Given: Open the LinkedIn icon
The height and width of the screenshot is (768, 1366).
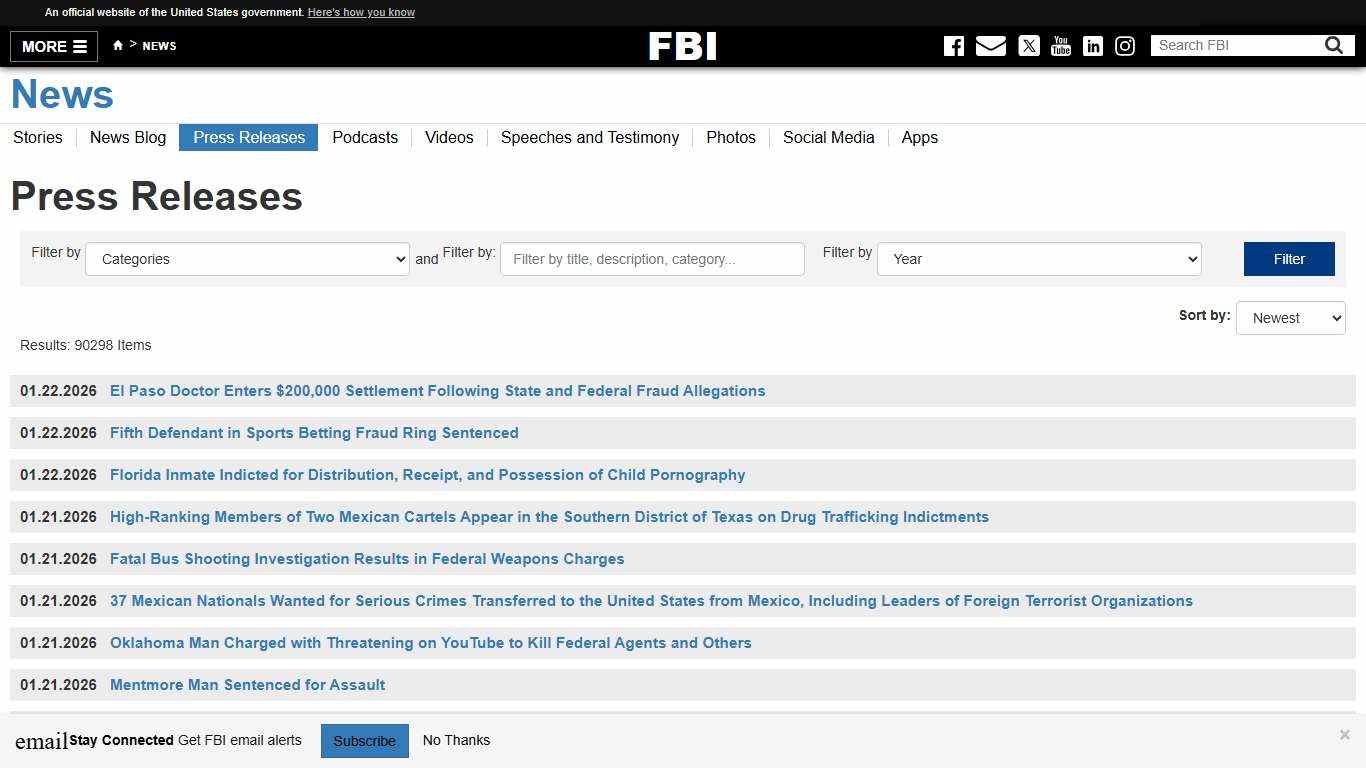Looking at the screenshot, I should 1092,46.
